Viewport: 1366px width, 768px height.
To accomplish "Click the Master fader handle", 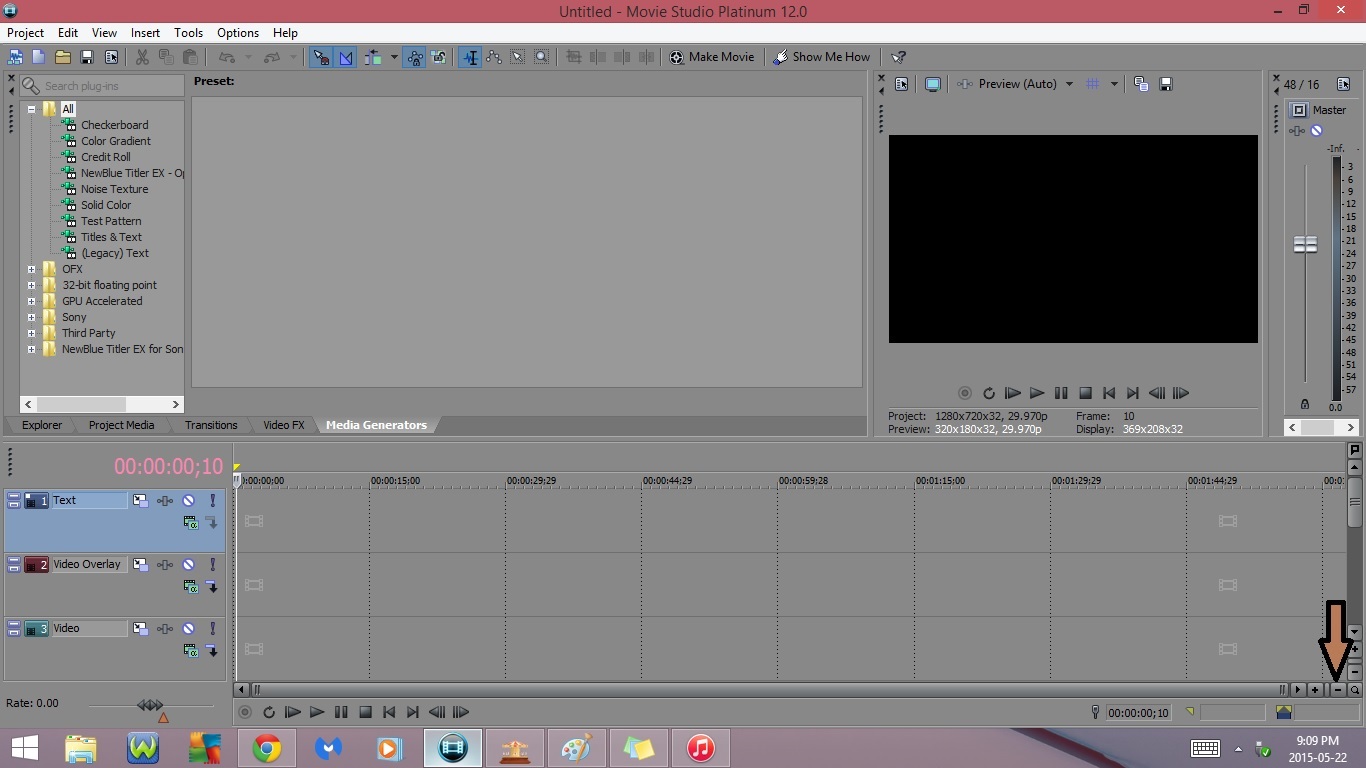I will 1305,244.
